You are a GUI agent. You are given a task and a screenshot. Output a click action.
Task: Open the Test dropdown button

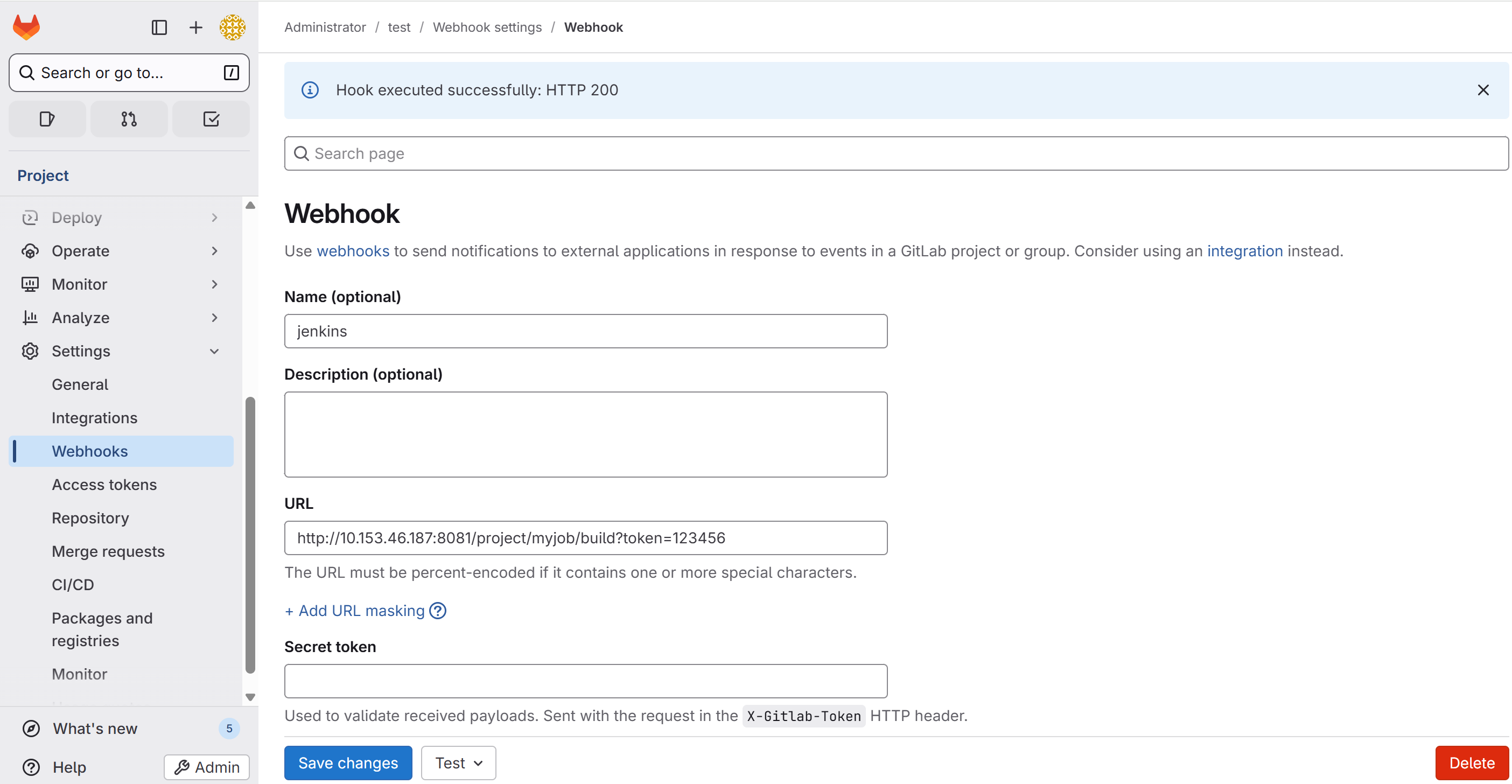(x=458, y=763)
